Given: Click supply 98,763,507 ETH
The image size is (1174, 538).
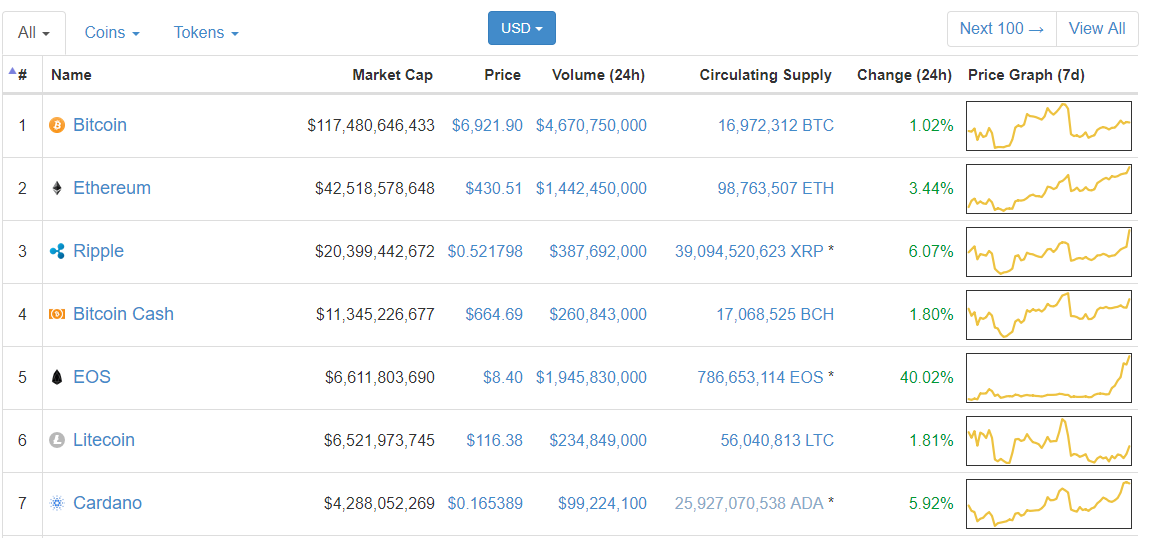Looking at the screenshot, I should pos(776,189).
